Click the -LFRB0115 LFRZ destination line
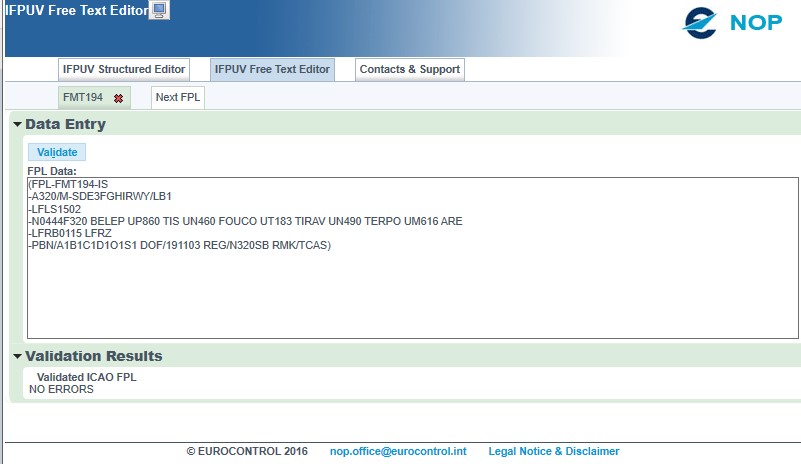801x464 pixels. (70, 233)
